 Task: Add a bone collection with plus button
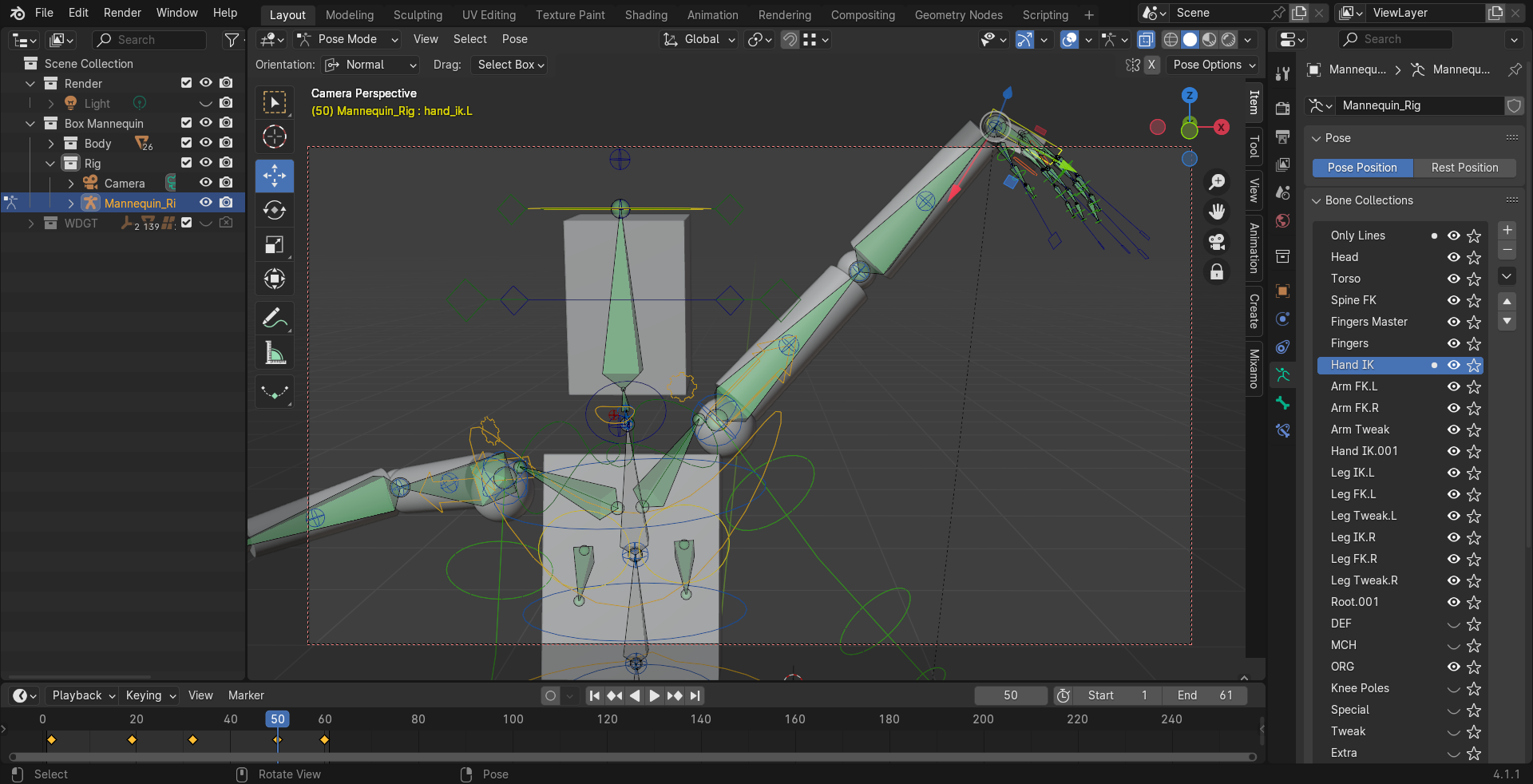click(1507, 230)
